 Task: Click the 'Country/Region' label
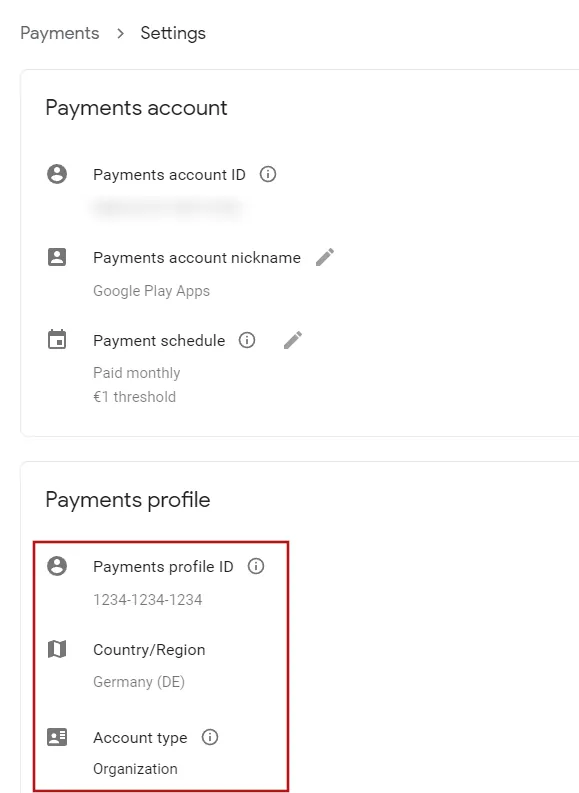tap(149, 649)
